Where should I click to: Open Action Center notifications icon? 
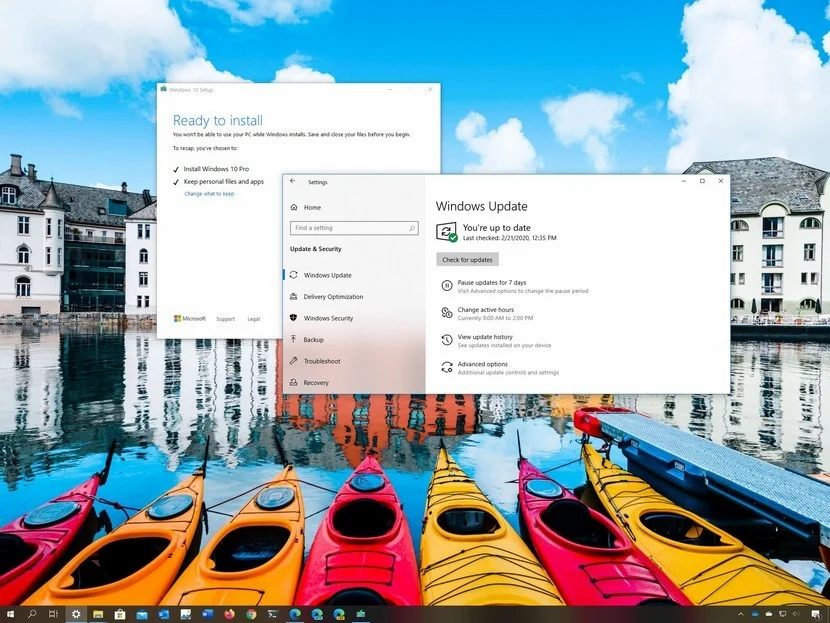coord(816,614)
